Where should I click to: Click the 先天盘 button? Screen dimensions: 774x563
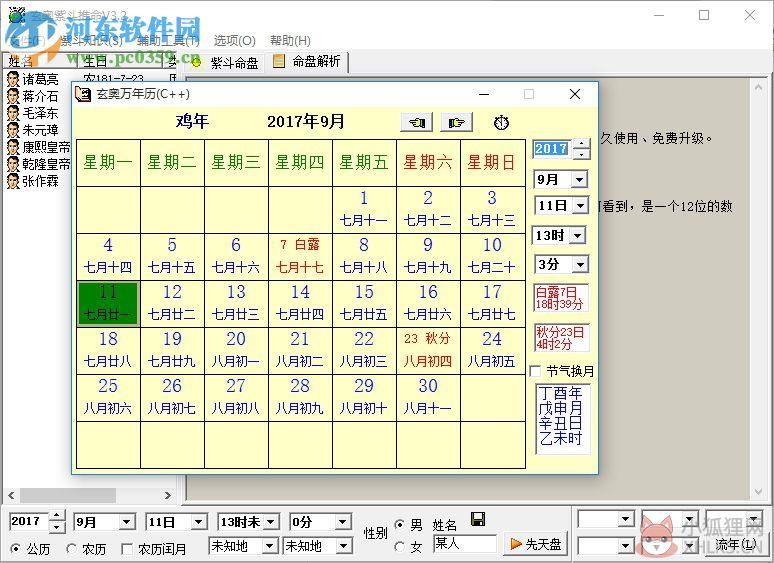point(536,544)
